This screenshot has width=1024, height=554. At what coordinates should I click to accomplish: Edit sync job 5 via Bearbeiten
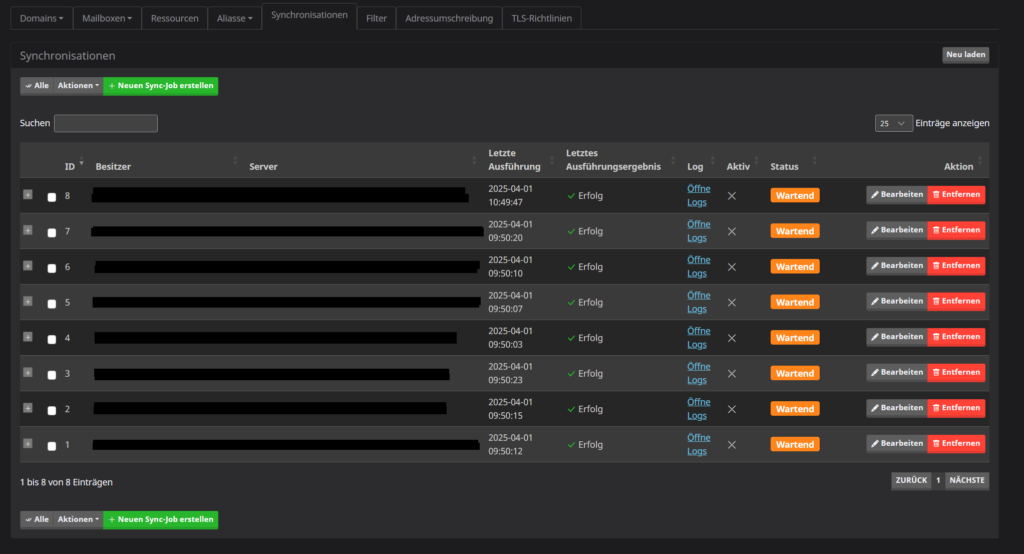point(897,301)
